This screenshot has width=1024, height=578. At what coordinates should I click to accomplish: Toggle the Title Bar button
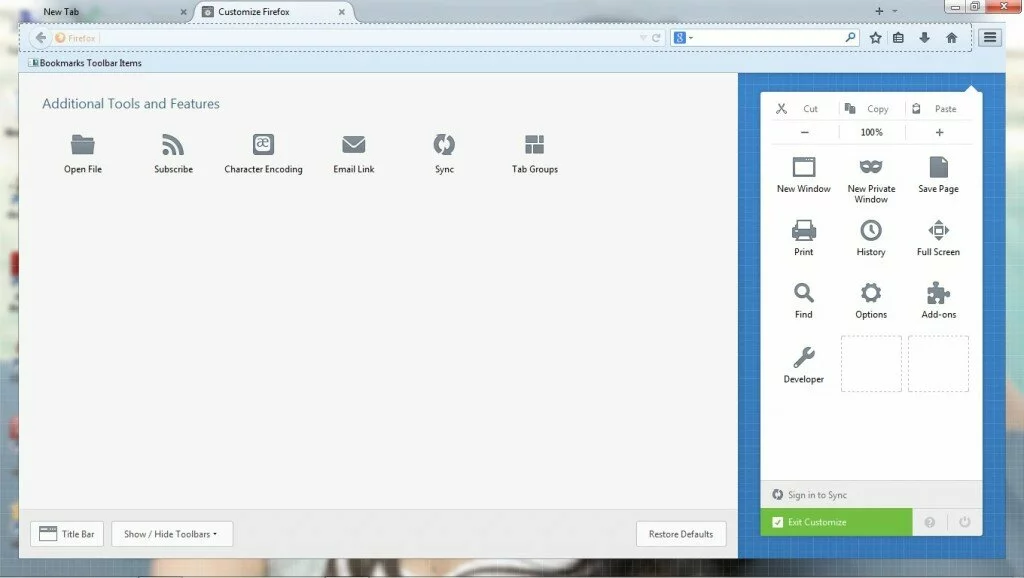pos(67,534)
